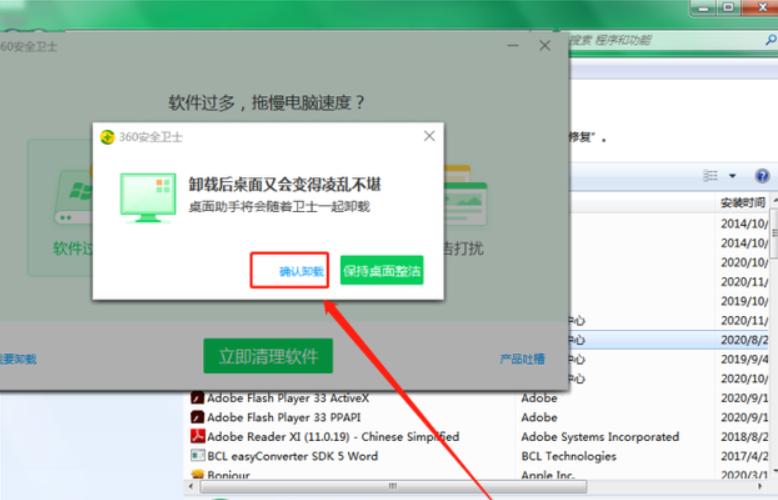Click the left arrow of horizontal scrollbar

point(192,486)
